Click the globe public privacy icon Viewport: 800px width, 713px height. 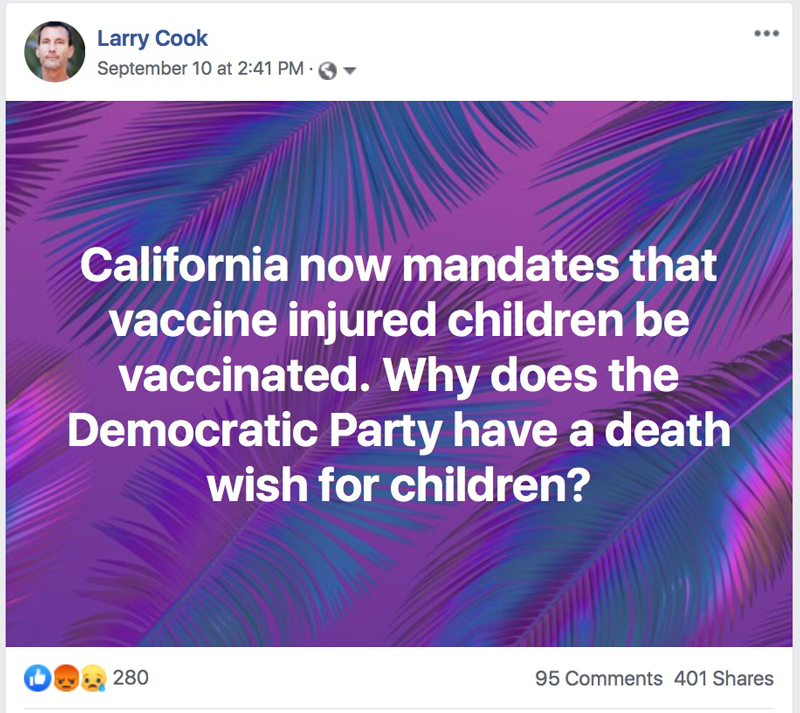(328, 70)
